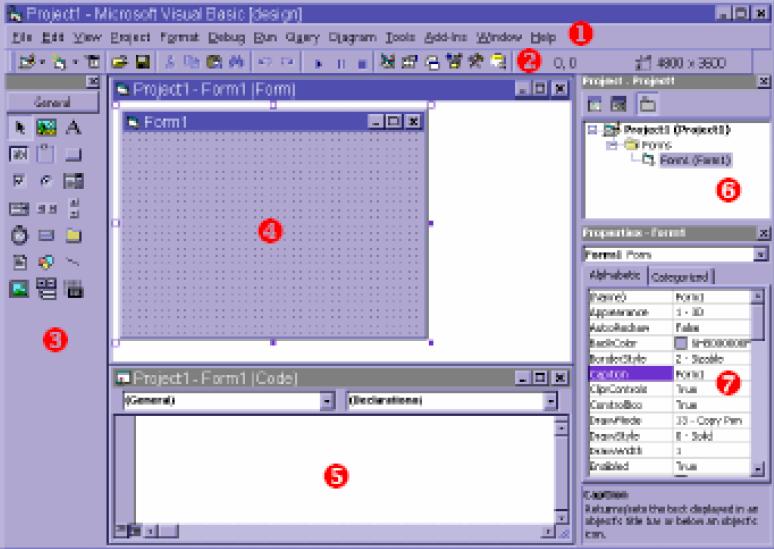
Task: Open Project Explorer from toolbar
Action: point(388,62)
